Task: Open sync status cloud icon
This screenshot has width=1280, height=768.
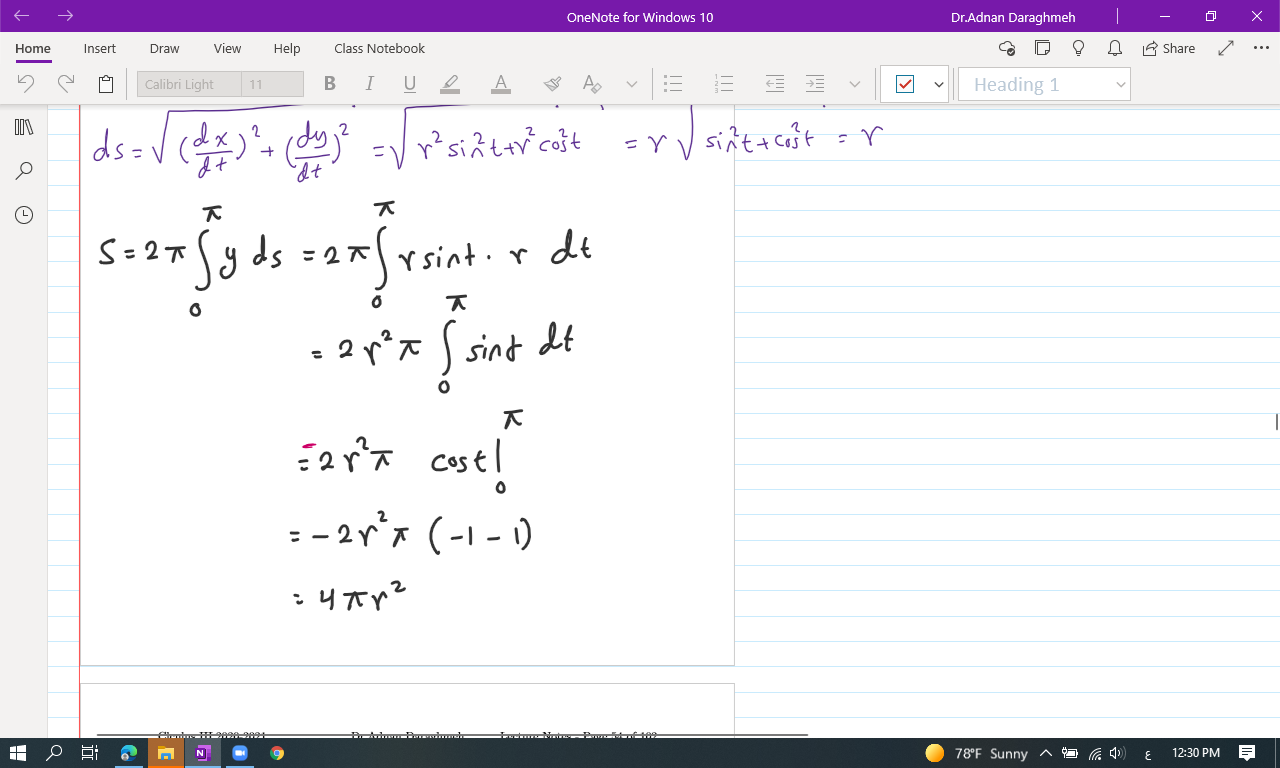Action: pyautogui.click(x=1007, y=48)
